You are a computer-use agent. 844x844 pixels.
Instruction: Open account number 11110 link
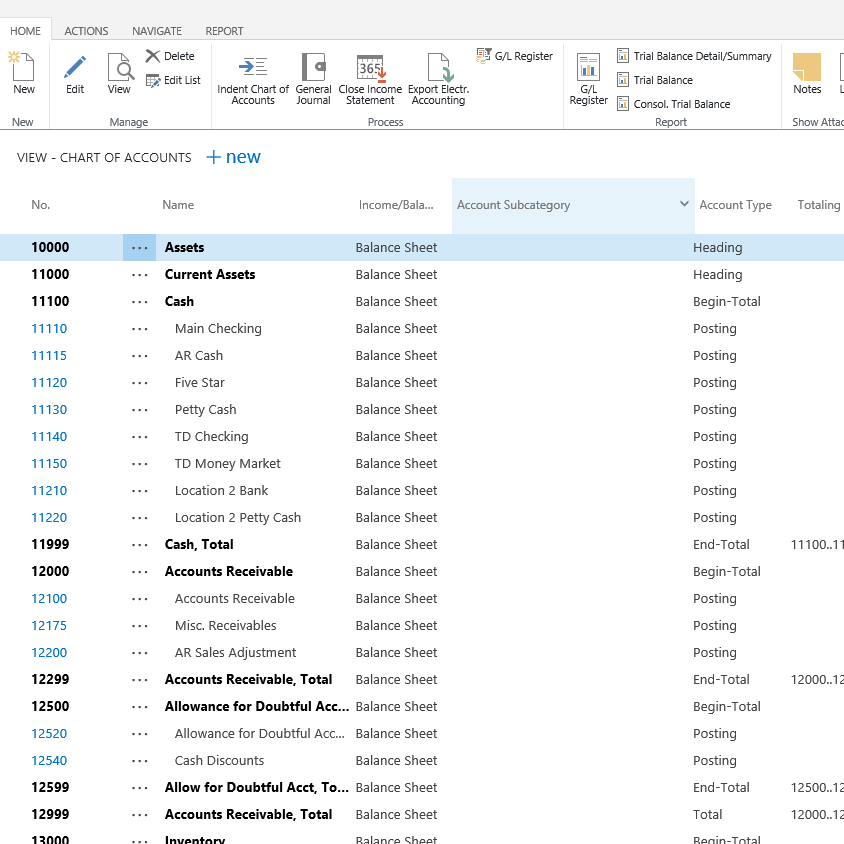tap(49, 329)
